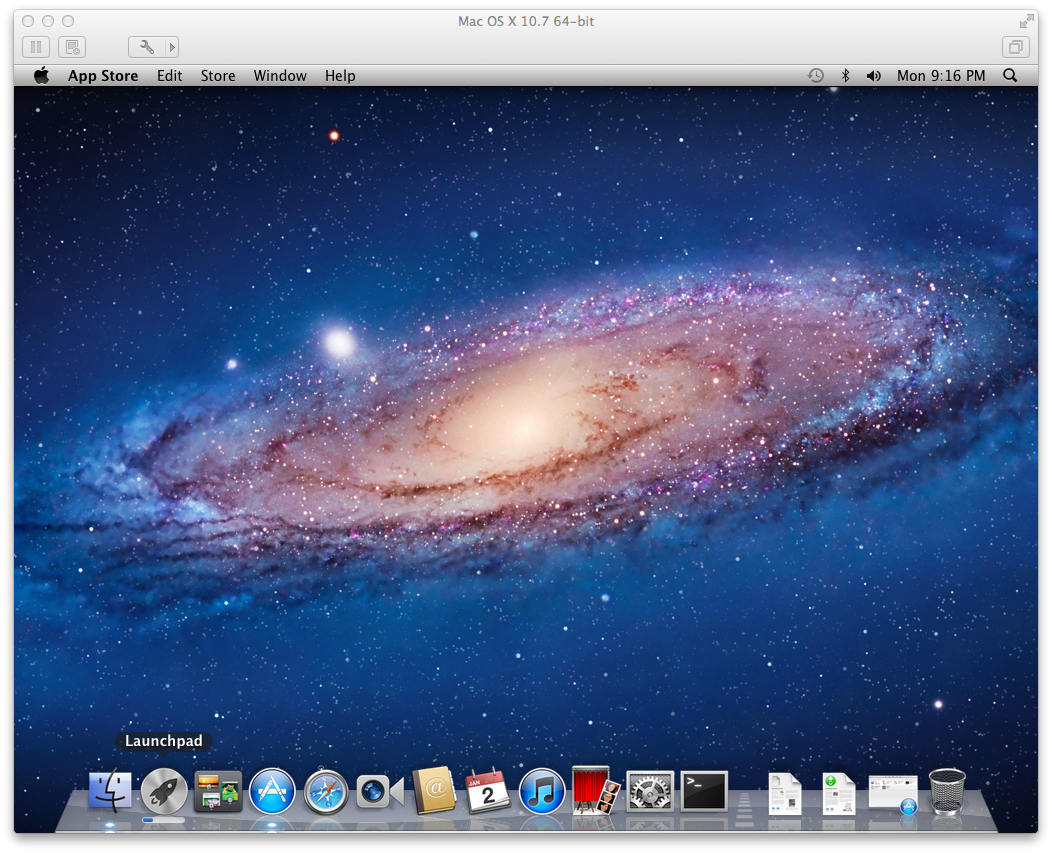Expand the wrench settings arrow dropdown

(172, 47)
